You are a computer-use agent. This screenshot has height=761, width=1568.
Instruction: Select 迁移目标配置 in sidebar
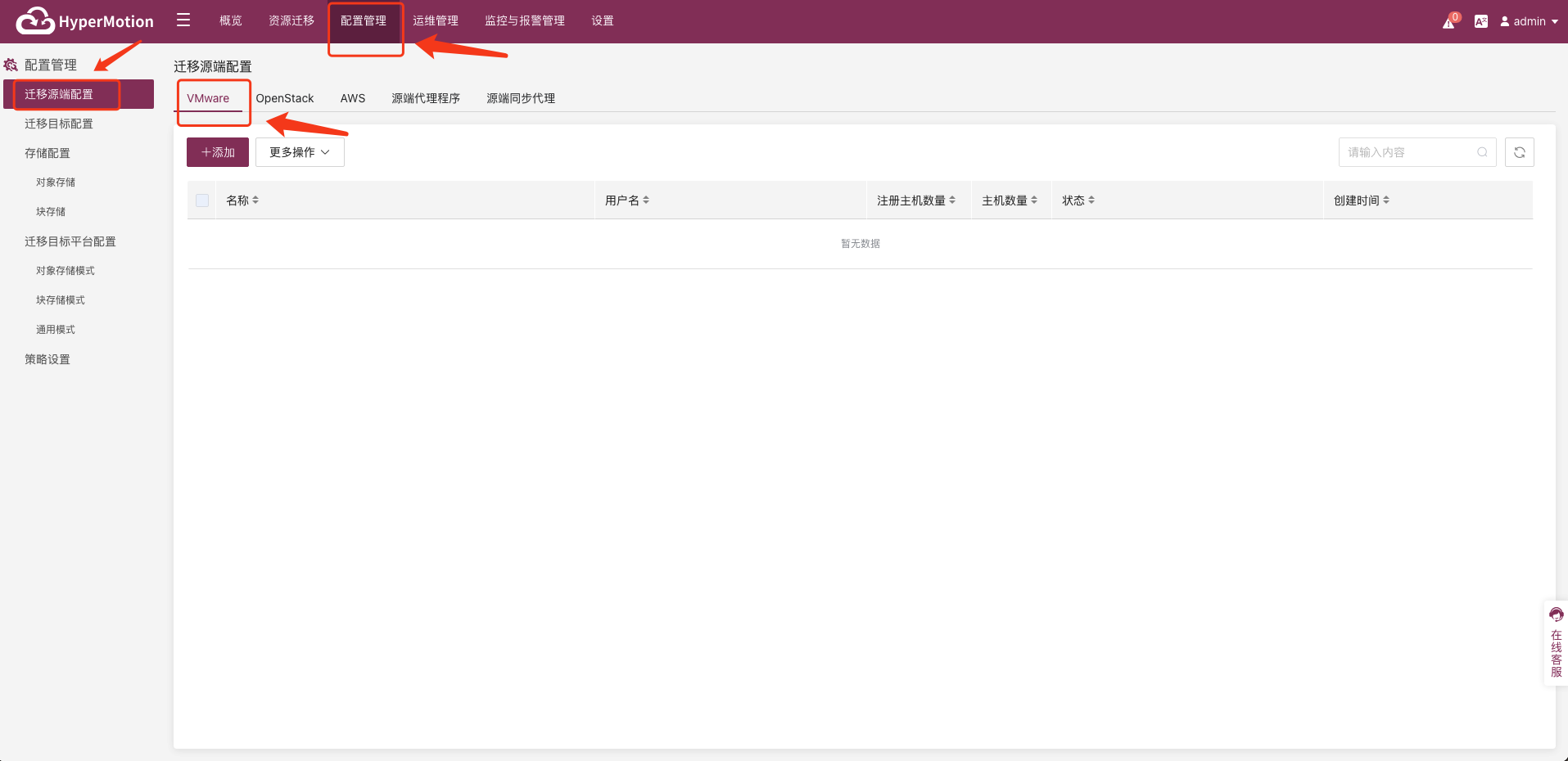coord(59,124)
